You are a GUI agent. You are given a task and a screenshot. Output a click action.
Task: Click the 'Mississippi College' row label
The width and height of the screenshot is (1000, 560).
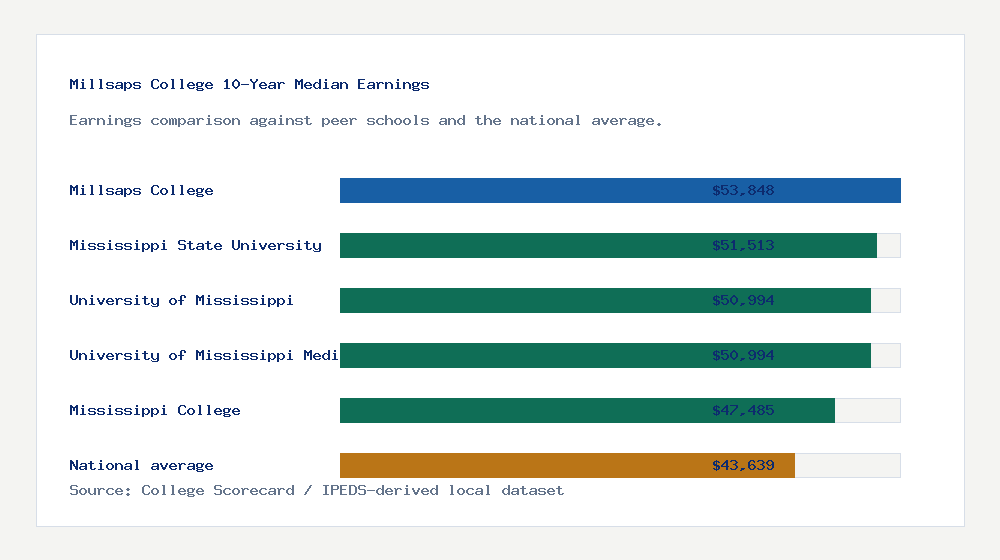pyautogui.click(x=154, y=410)
